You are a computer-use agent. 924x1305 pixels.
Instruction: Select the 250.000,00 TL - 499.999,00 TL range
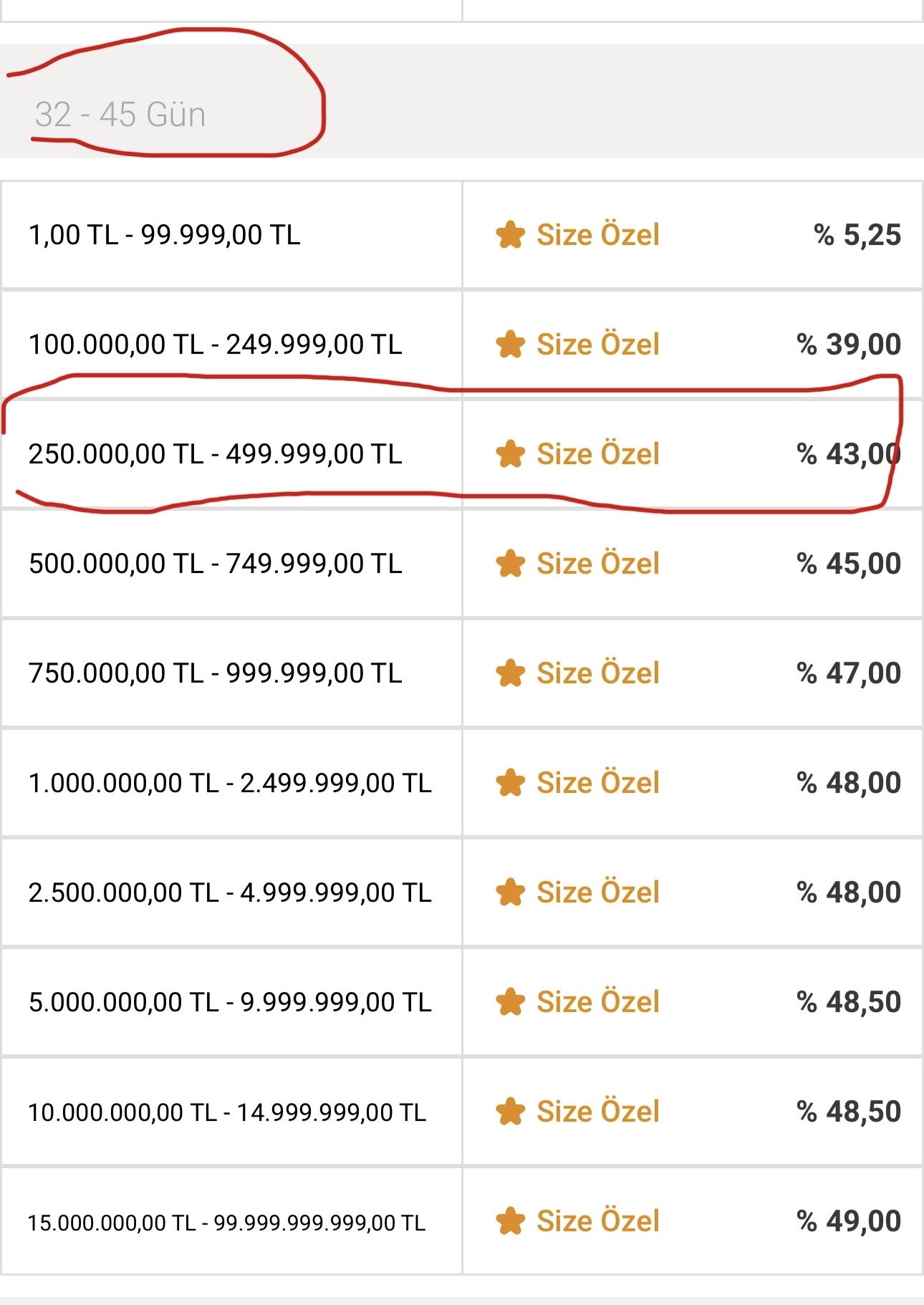[215, 454]
